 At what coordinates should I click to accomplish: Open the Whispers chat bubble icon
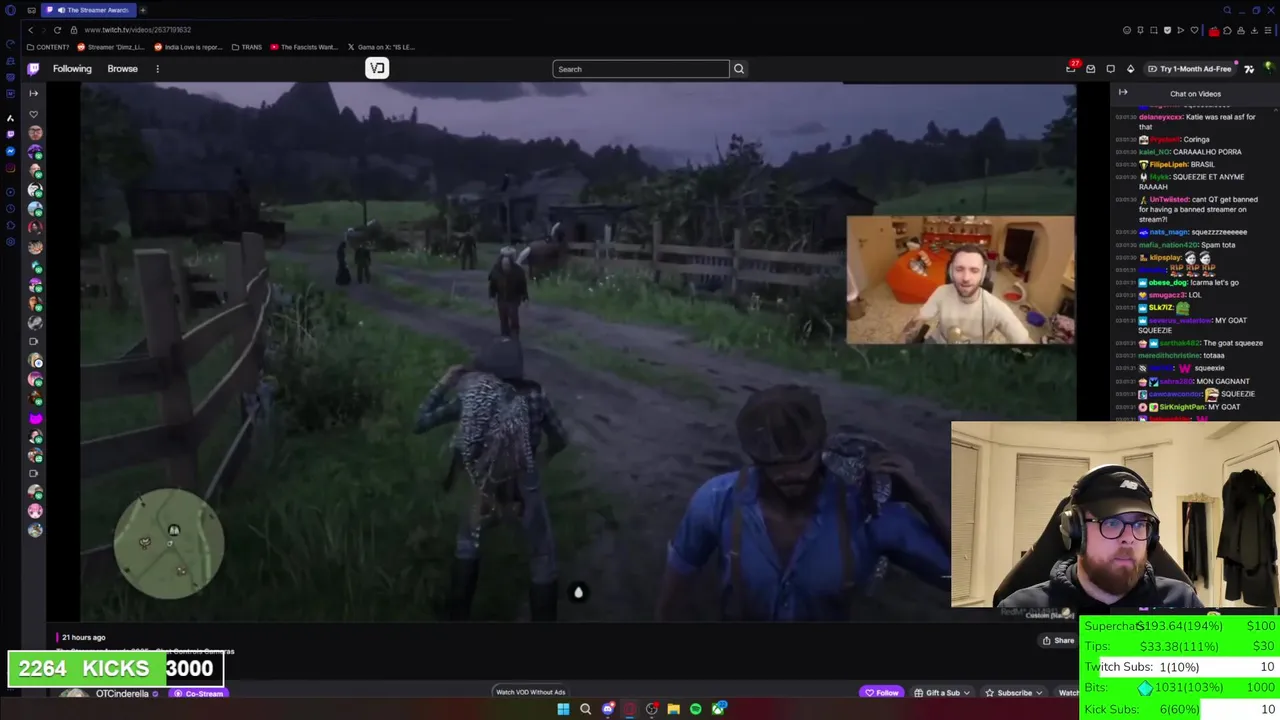pyautogui.click(x=1110, y=69)
